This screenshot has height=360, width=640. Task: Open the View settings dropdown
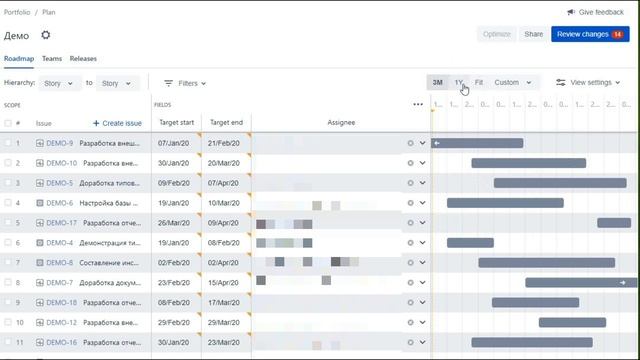(x=588, y=82)
